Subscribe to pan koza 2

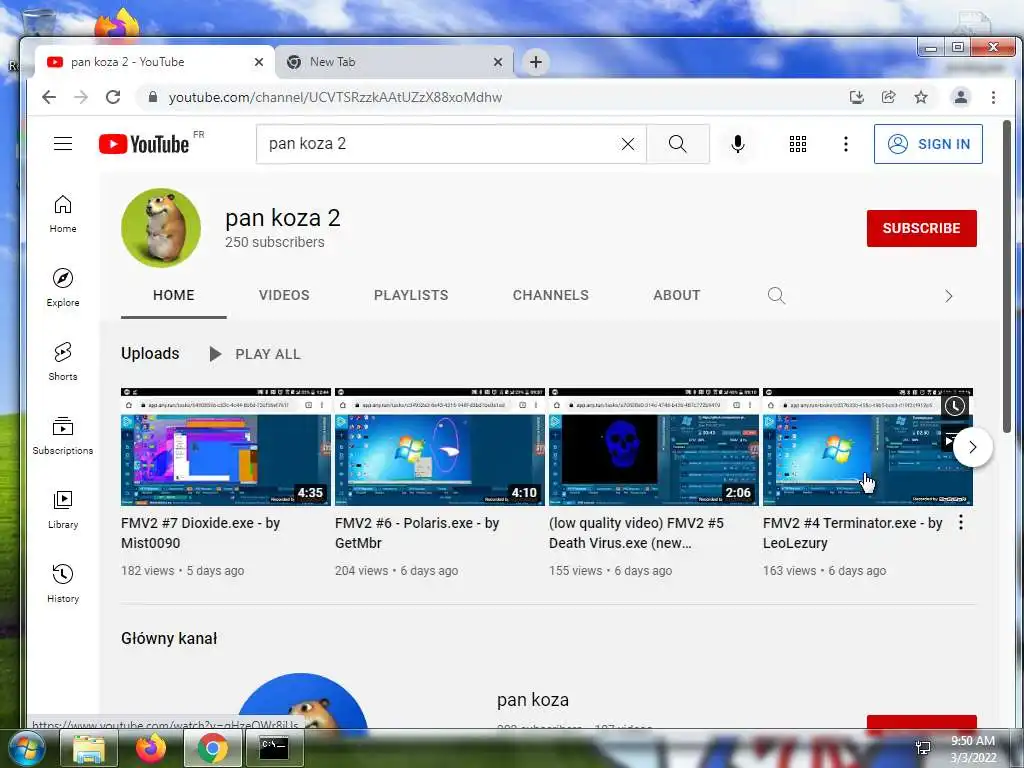coord(921,229)
